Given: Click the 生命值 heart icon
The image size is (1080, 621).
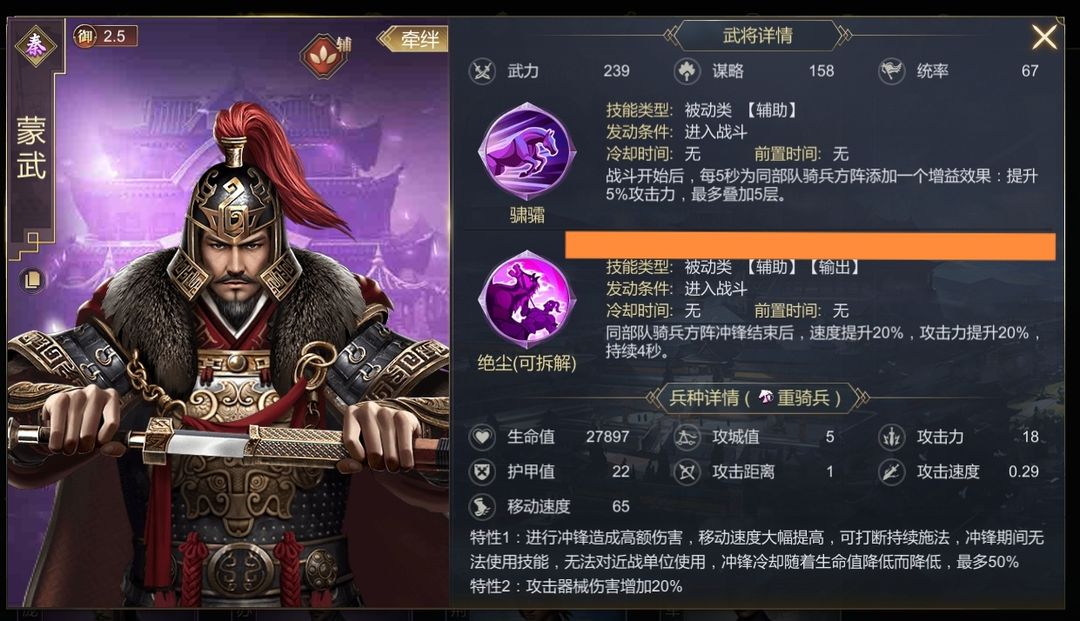Looking at the screenshot, I should (x=482, y=436).
